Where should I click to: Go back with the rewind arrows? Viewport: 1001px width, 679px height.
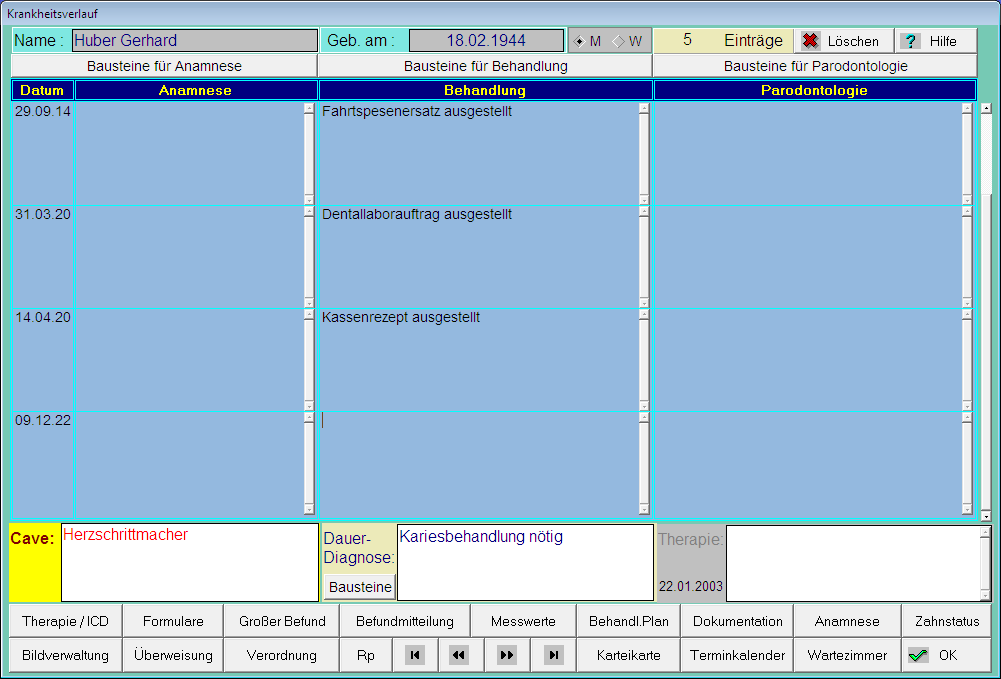tap(459, 655)
